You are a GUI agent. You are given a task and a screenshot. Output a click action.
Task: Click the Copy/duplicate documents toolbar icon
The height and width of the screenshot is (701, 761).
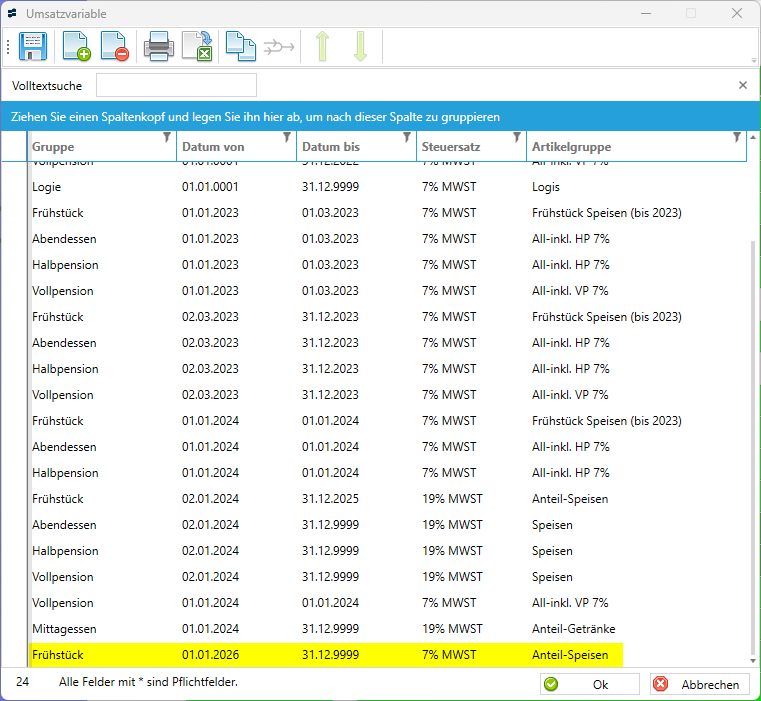click(x=240, y=47)
